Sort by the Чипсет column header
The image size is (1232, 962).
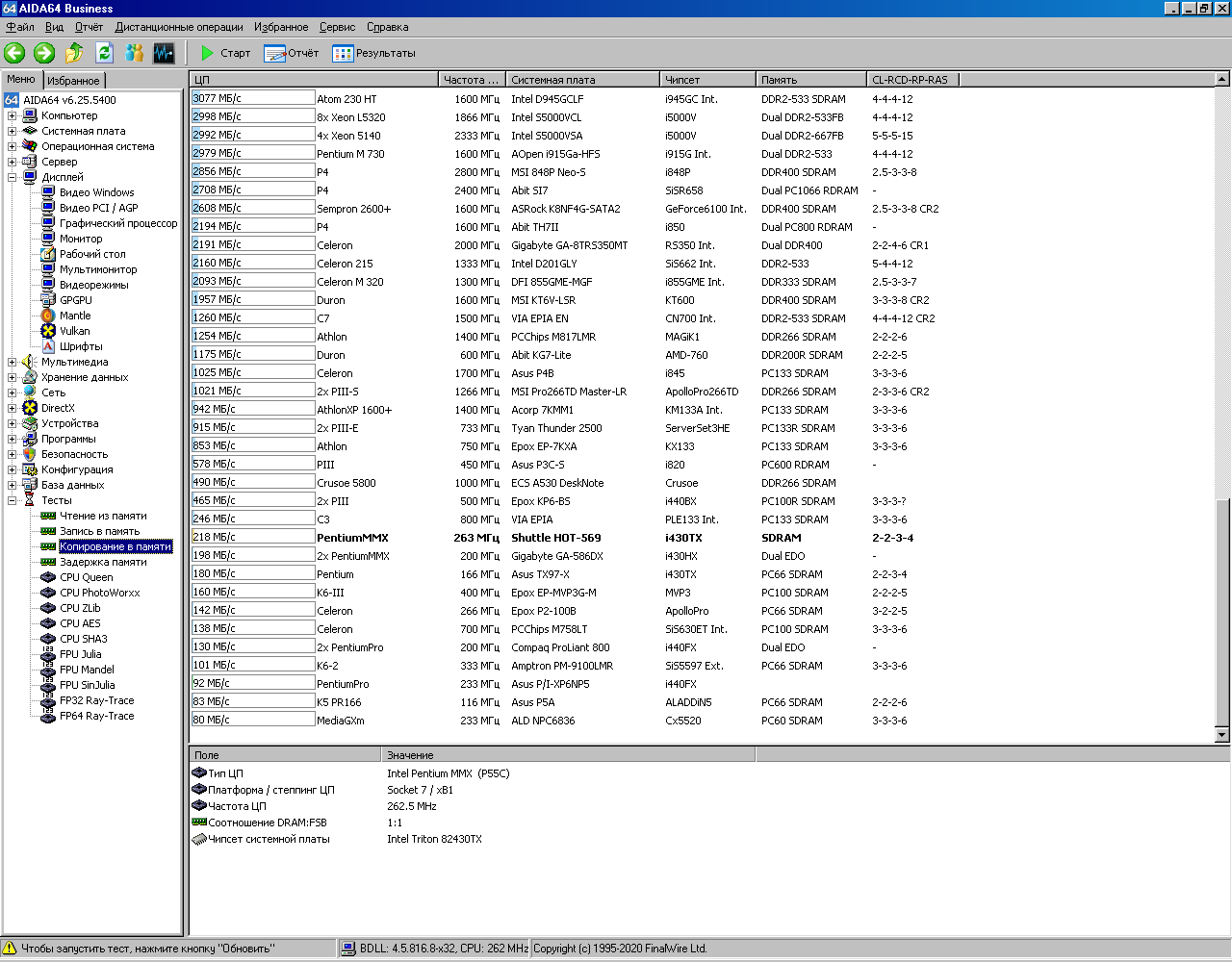(707, 80)
